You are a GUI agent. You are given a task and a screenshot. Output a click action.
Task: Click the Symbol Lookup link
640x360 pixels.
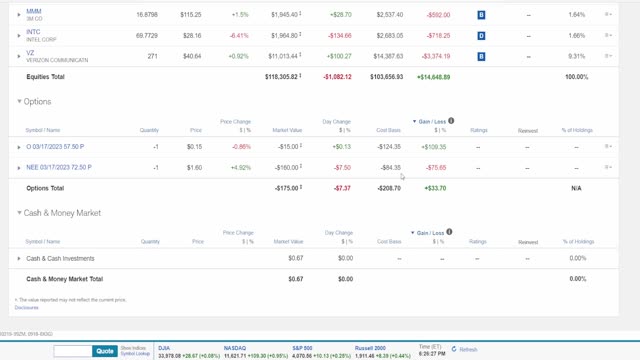tap(135, 353)
